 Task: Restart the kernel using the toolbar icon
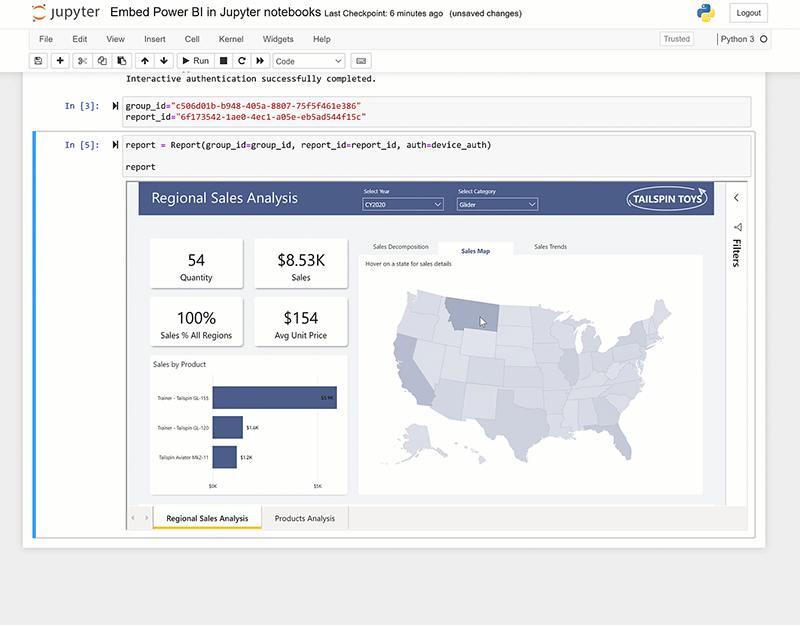coord(242,61)
